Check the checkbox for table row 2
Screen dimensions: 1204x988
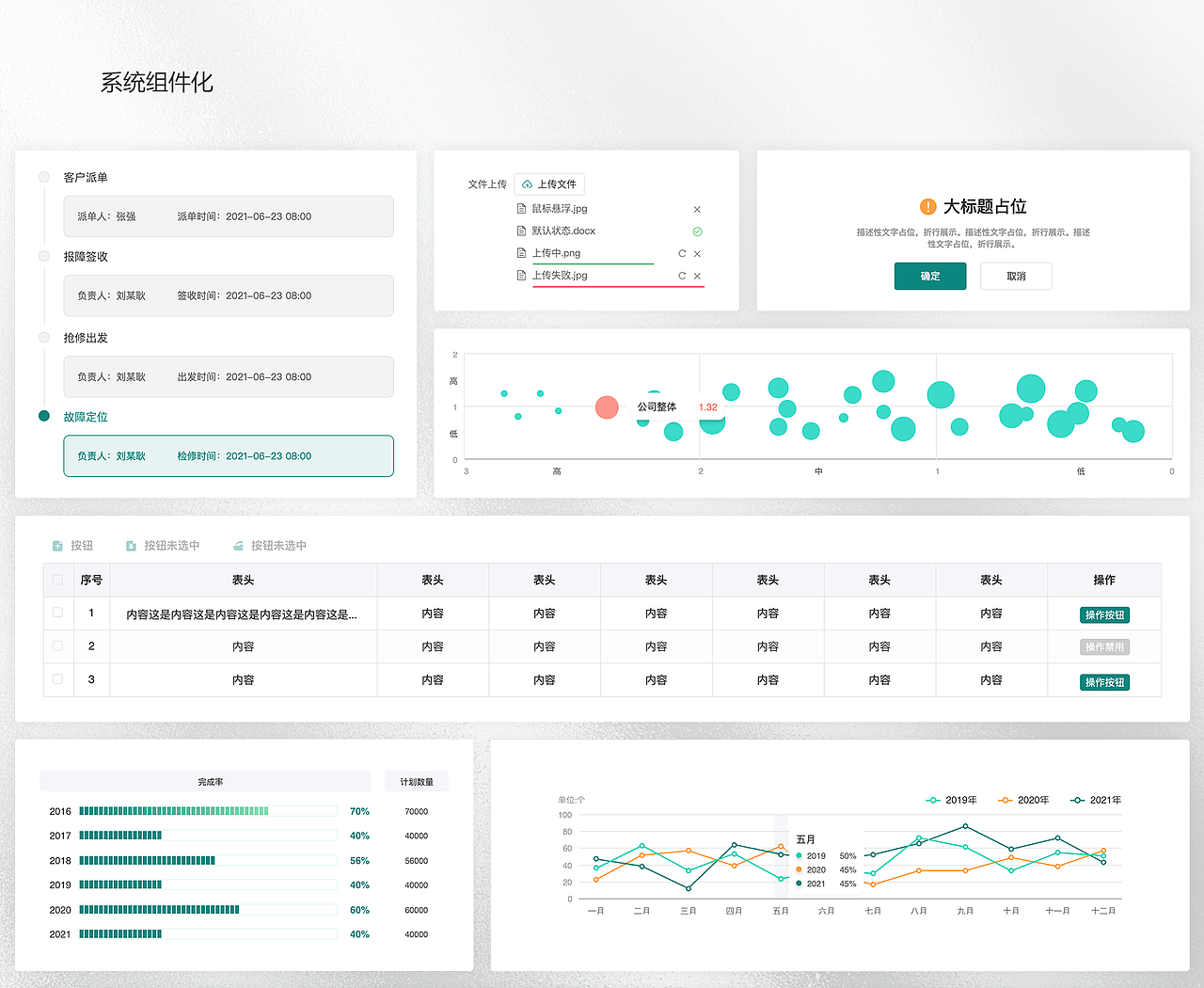point(57,645)
